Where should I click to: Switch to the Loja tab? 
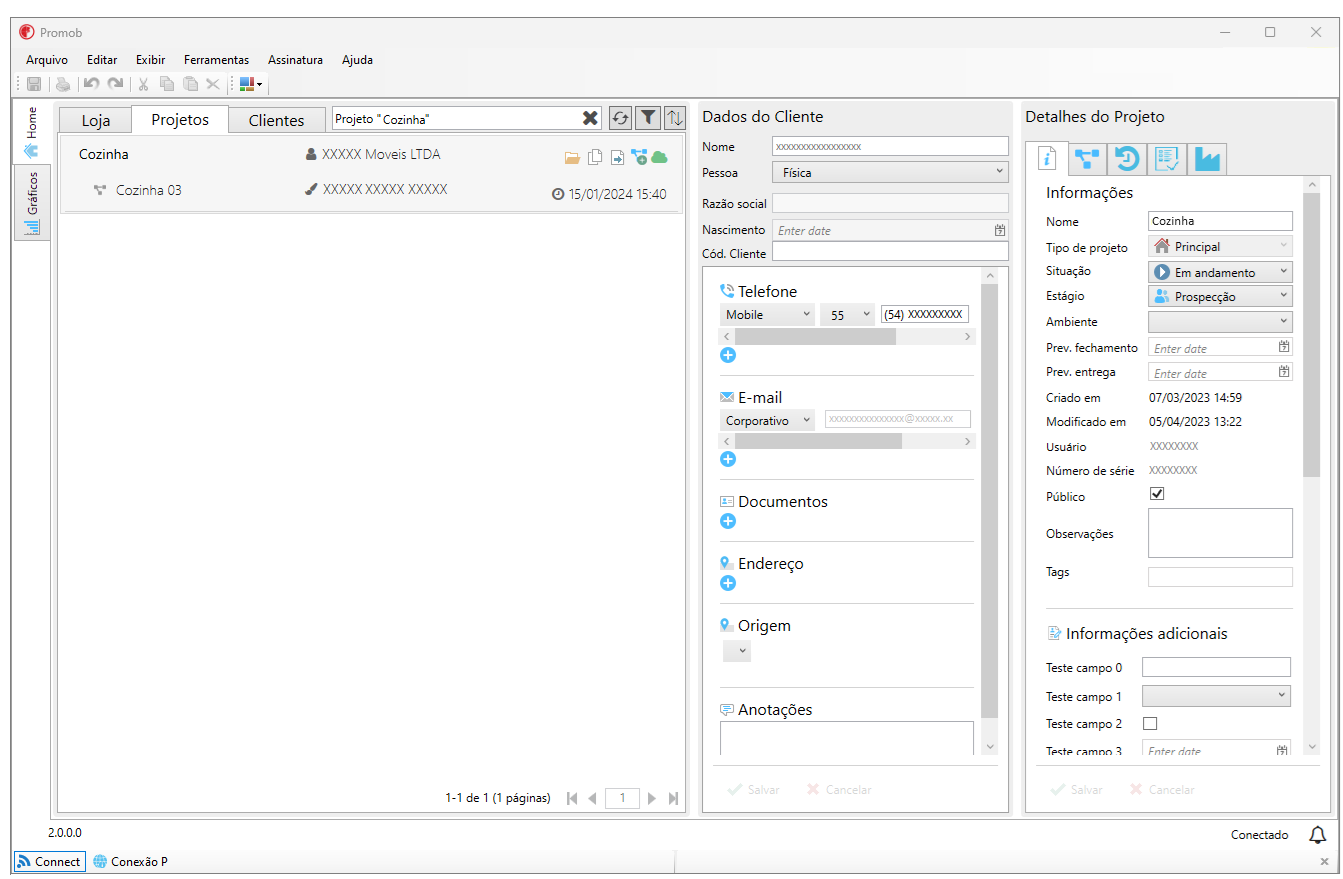[x=96, y=120]
